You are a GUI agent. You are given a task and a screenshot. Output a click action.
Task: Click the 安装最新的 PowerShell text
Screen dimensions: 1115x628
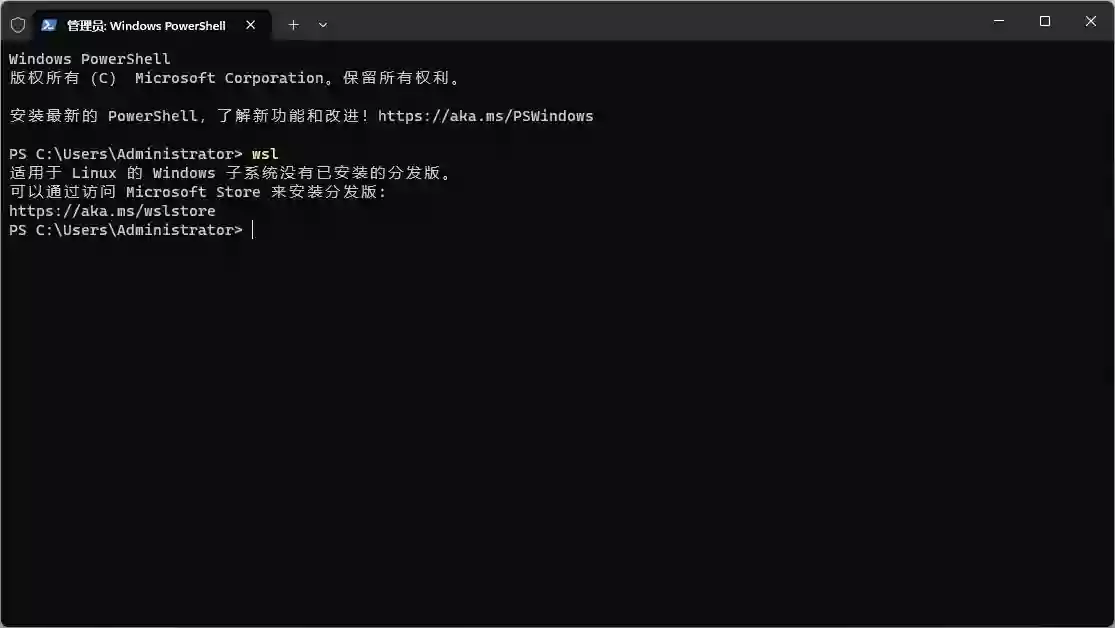point(103,116)
